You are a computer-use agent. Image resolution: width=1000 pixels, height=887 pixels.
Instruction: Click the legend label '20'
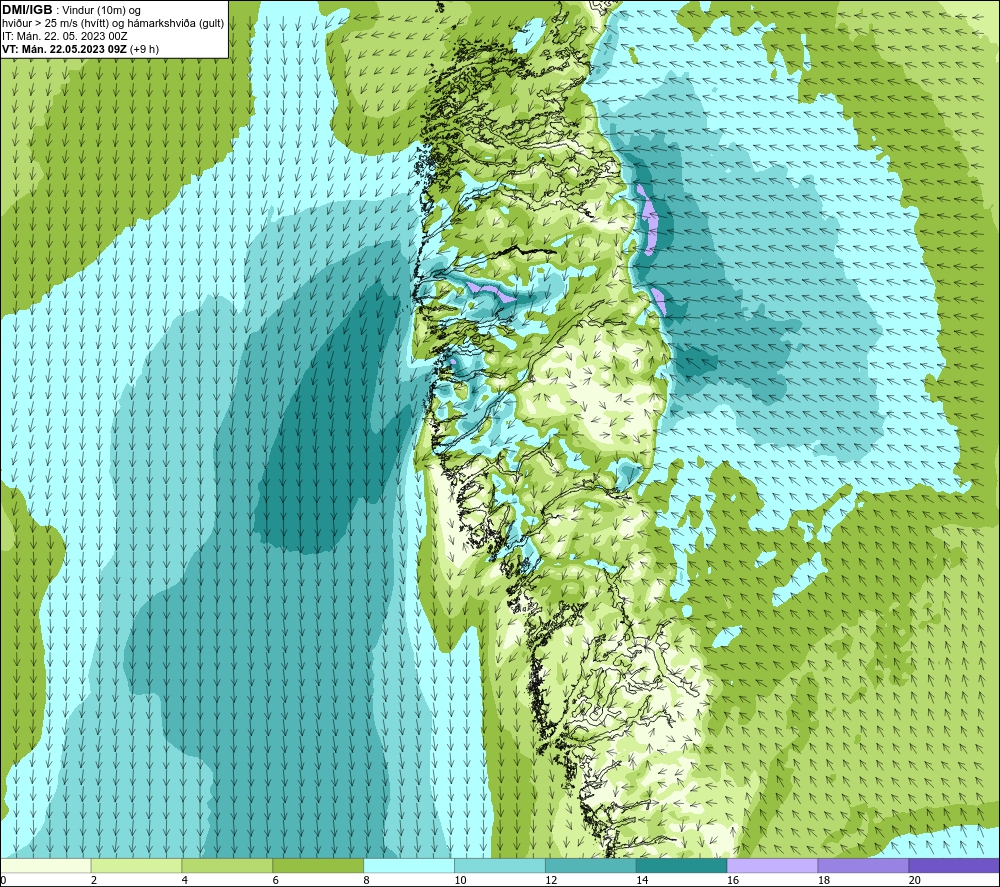(x=915, y=880)
